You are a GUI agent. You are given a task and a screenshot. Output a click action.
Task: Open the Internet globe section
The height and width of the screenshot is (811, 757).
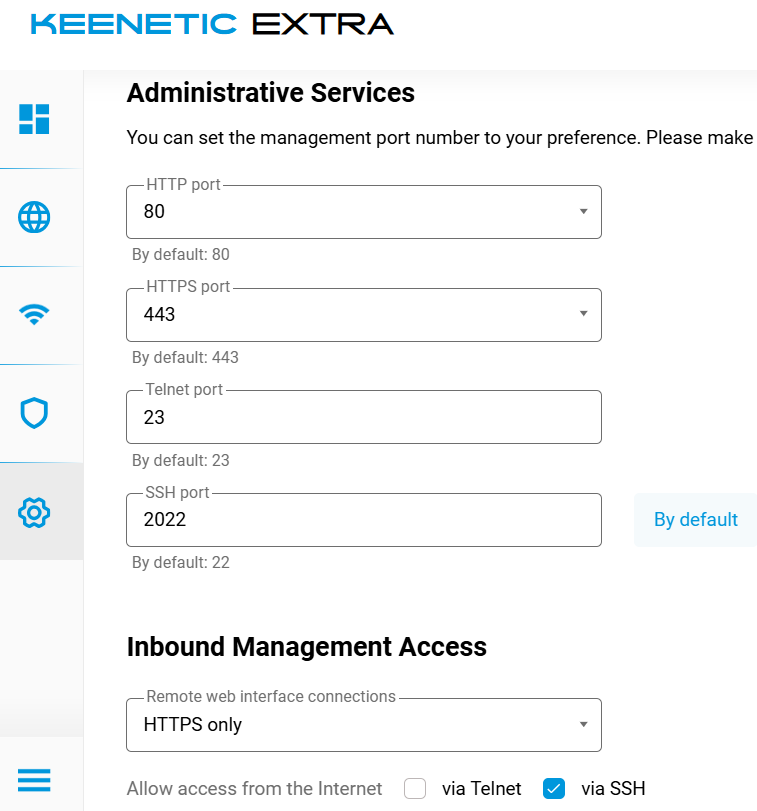[x=34, y=217]
